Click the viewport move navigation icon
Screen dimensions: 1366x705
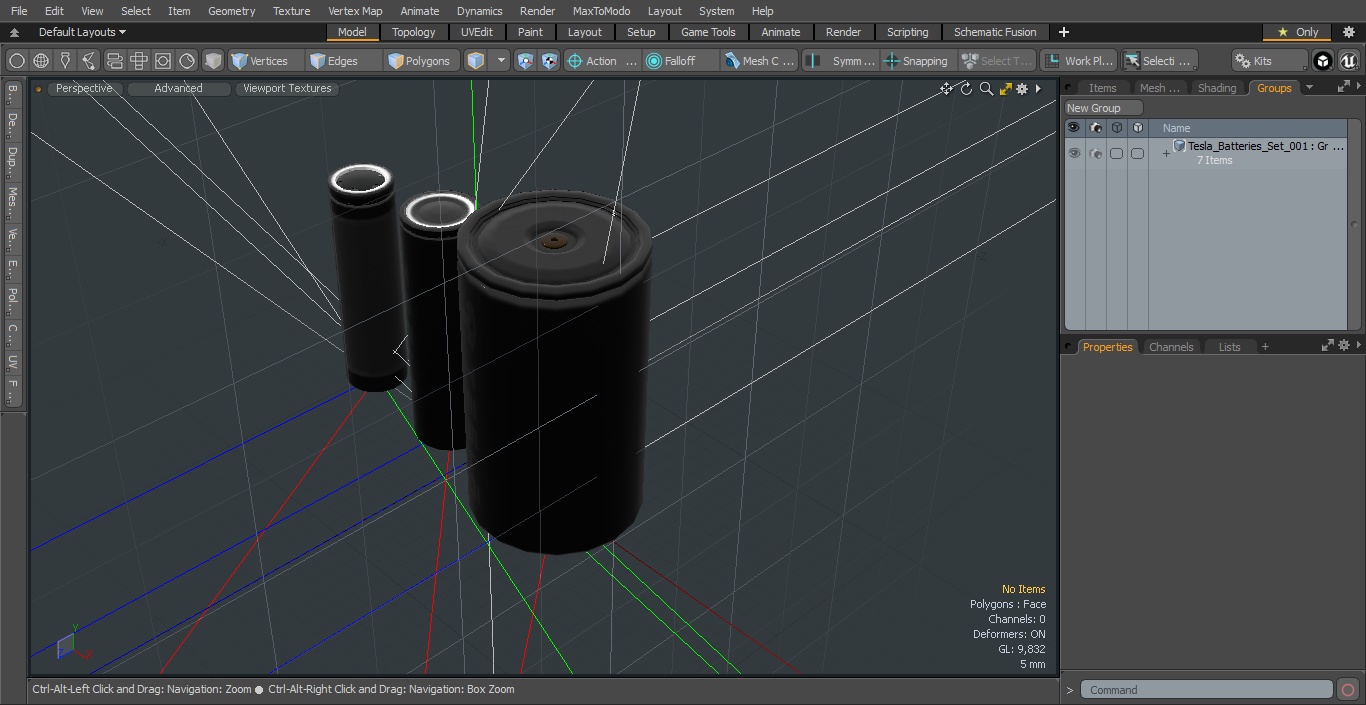(946, 89)
